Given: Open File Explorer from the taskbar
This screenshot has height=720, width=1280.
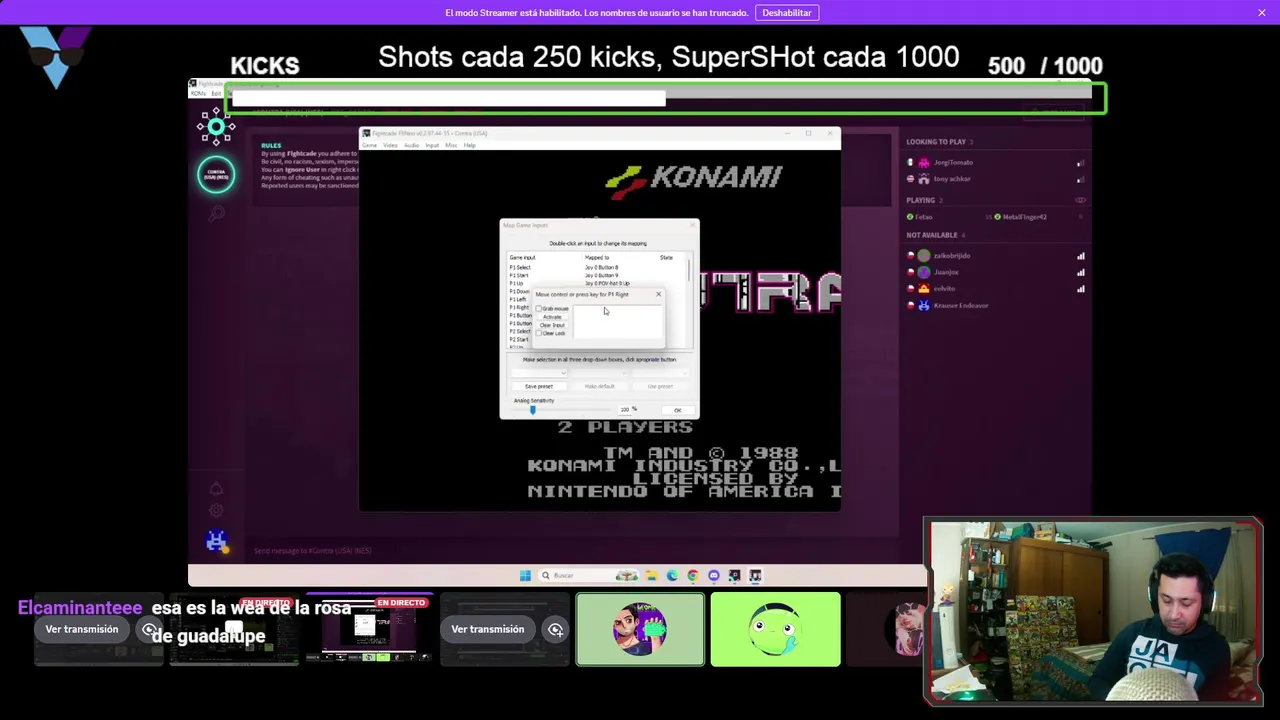Looking at the screenshot, I should [x=651, y=575].
